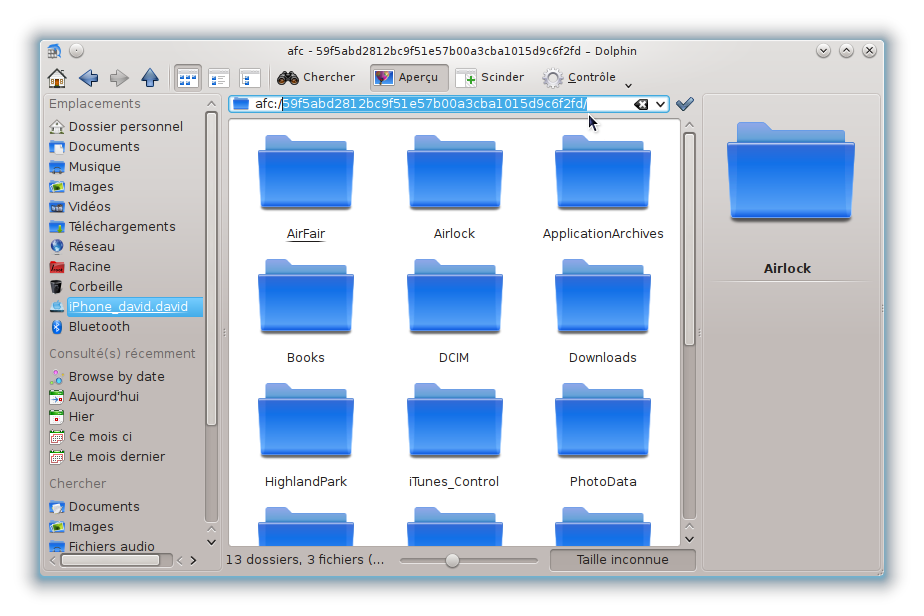The height and width of the screenshot is (616, 924).
Task: Open the Contrôle menu
Action: point(579,77)
